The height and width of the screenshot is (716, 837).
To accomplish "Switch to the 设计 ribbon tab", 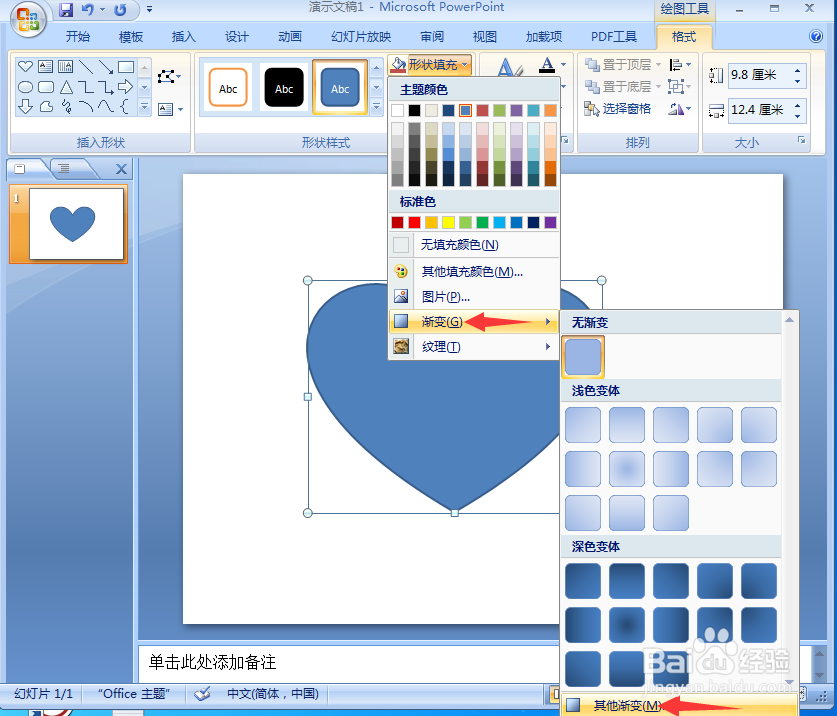I will point(237,36).
